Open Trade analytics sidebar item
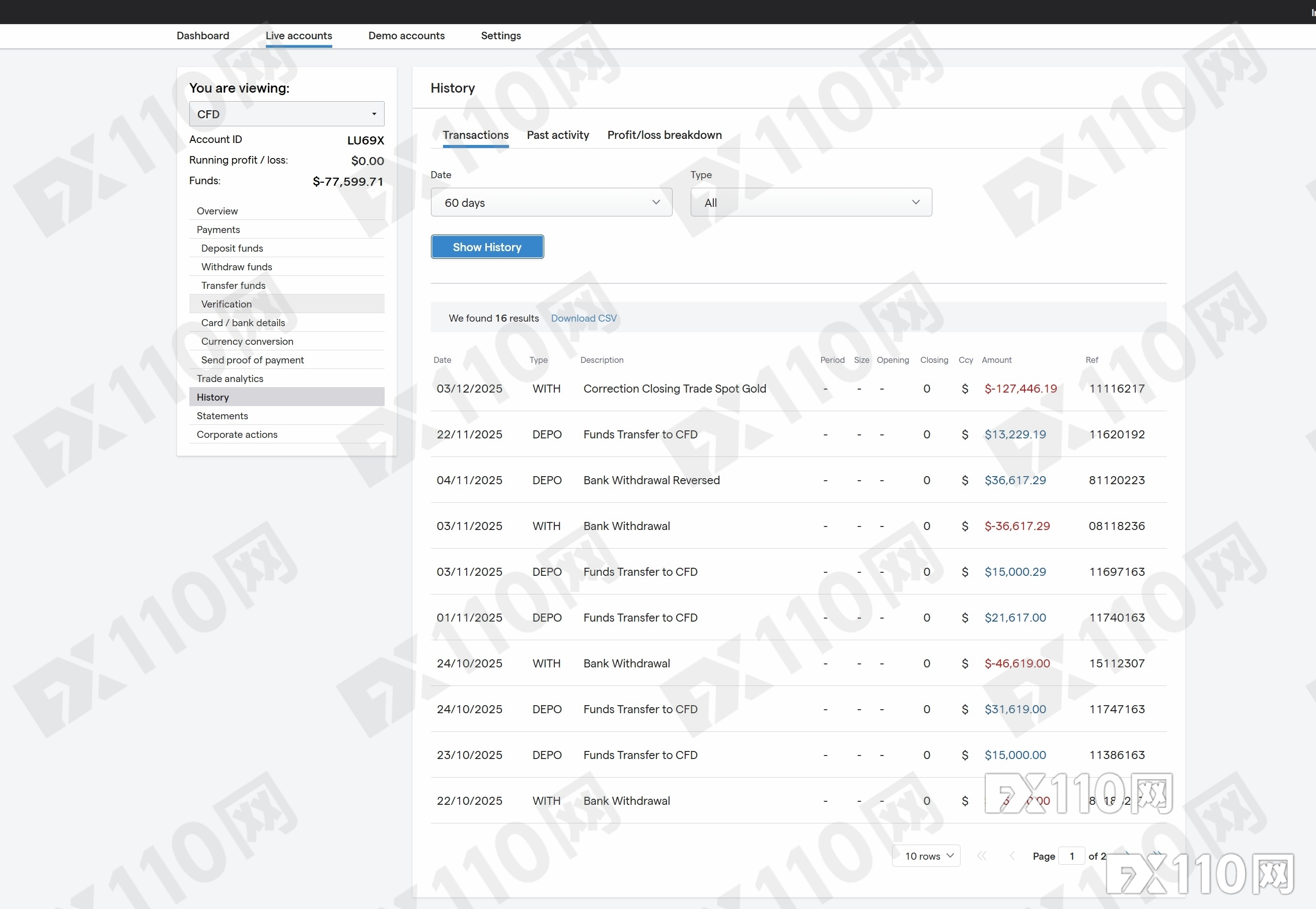This screenshot has height=909, width=1316. [230, 378]
